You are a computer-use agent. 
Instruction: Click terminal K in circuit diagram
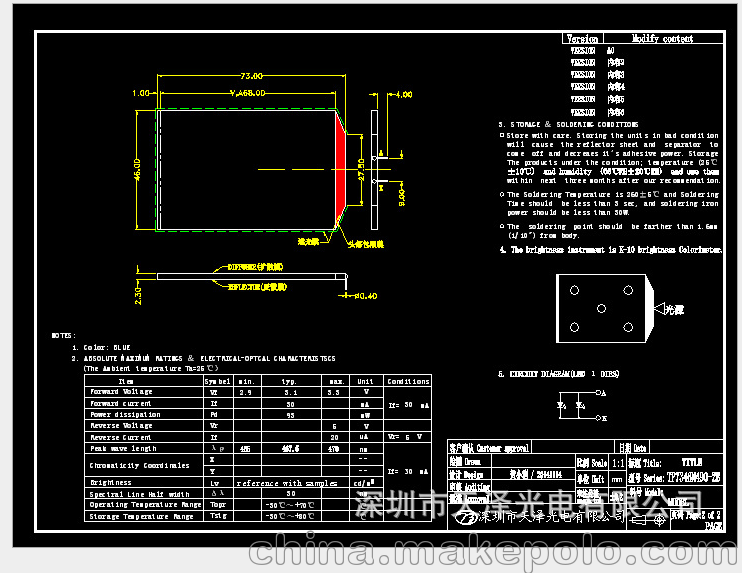click(x=601, y=418)
